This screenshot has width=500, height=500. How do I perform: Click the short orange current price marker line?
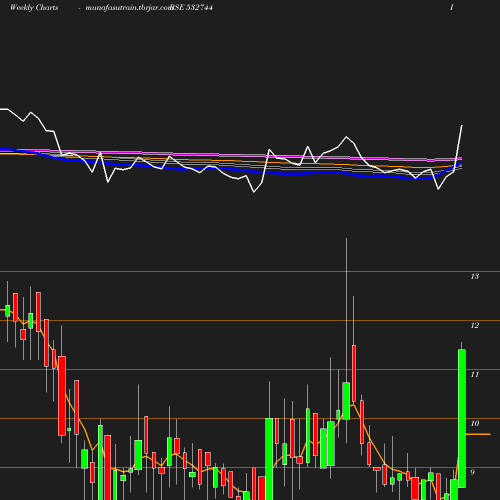(x=478, y=434)
